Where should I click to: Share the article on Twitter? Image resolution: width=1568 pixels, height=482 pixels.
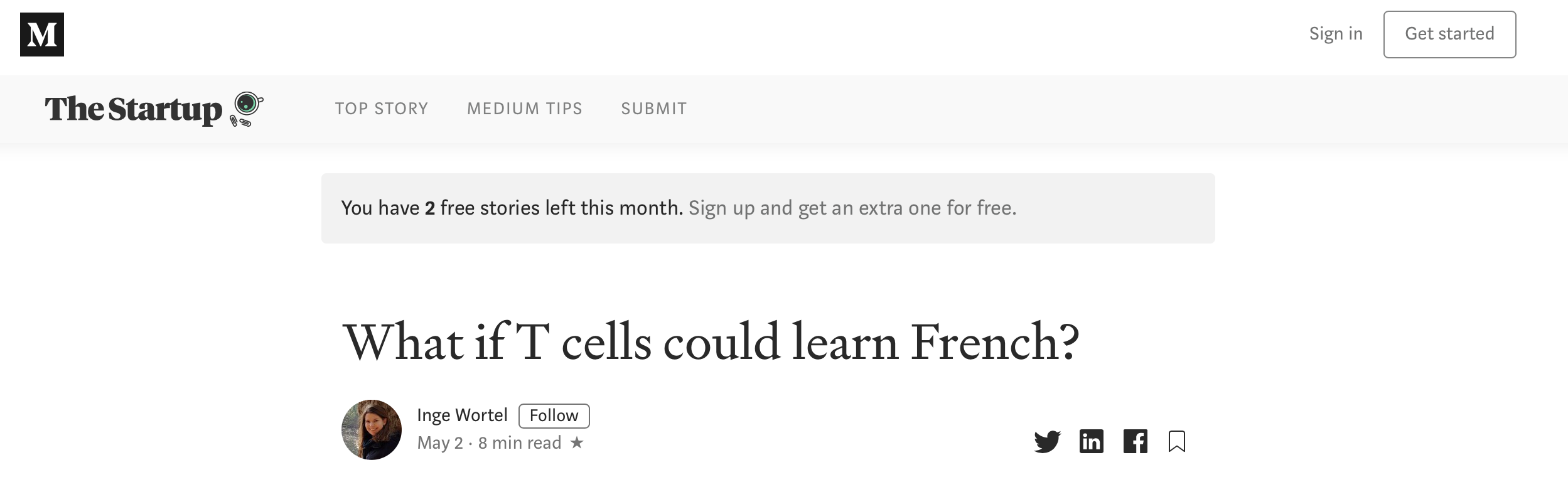tap(1047, 442)
